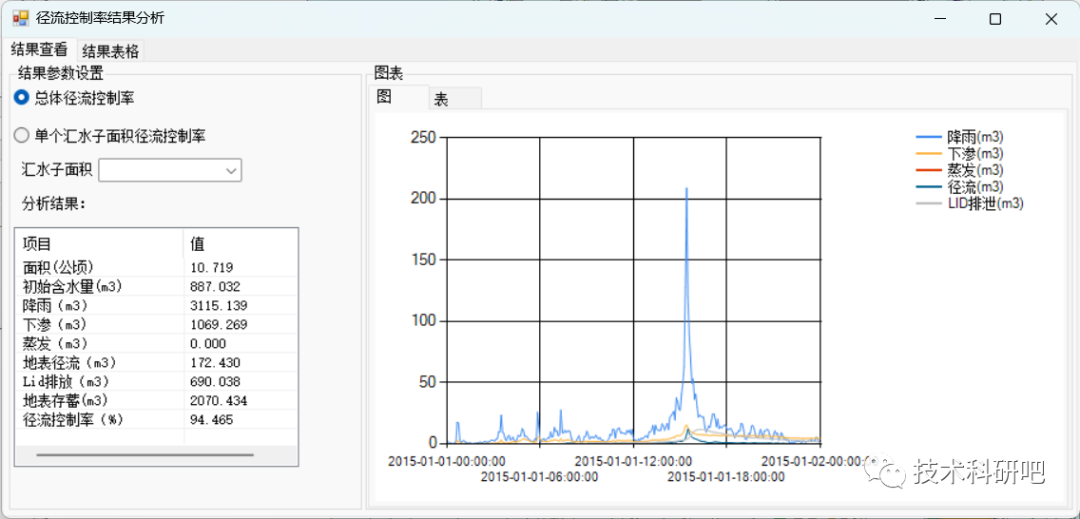Click the value 94.465
The width and height of the screenshot is (1080, 519).
point(211,420)
